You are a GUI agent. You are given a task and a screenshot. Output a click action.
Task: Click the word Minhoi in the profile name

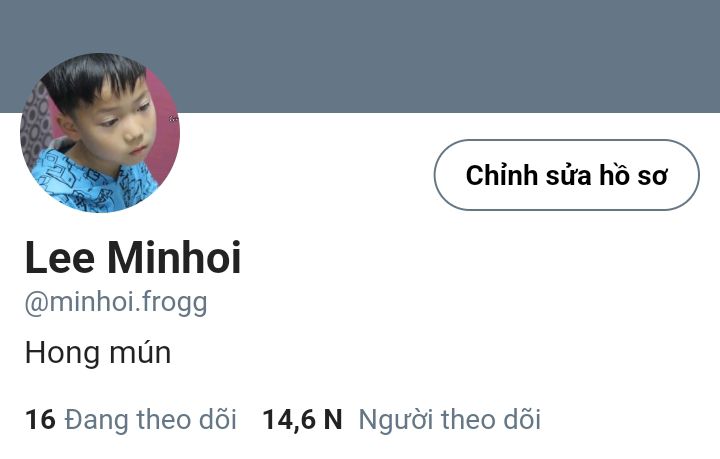point(174,258)
